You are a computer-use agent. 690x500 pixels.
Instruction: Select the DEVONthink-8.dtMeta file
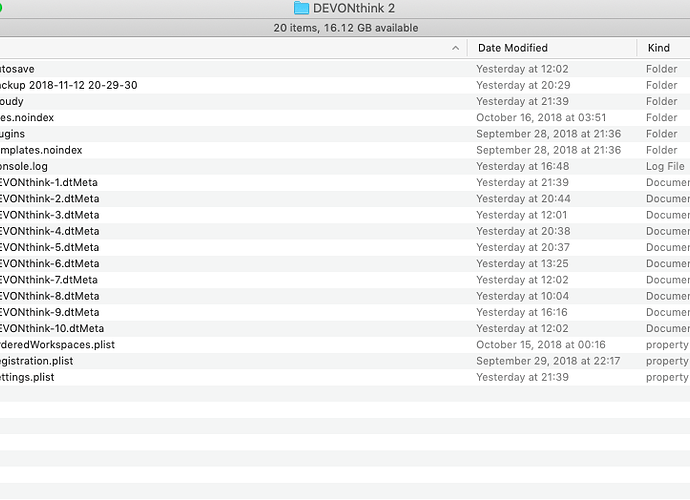(x=345, y=296)
